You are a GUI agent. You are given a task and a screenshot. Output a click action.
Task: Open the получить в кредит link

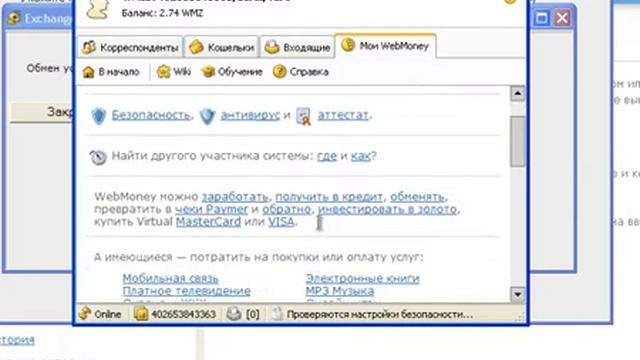tap(329, 197)
